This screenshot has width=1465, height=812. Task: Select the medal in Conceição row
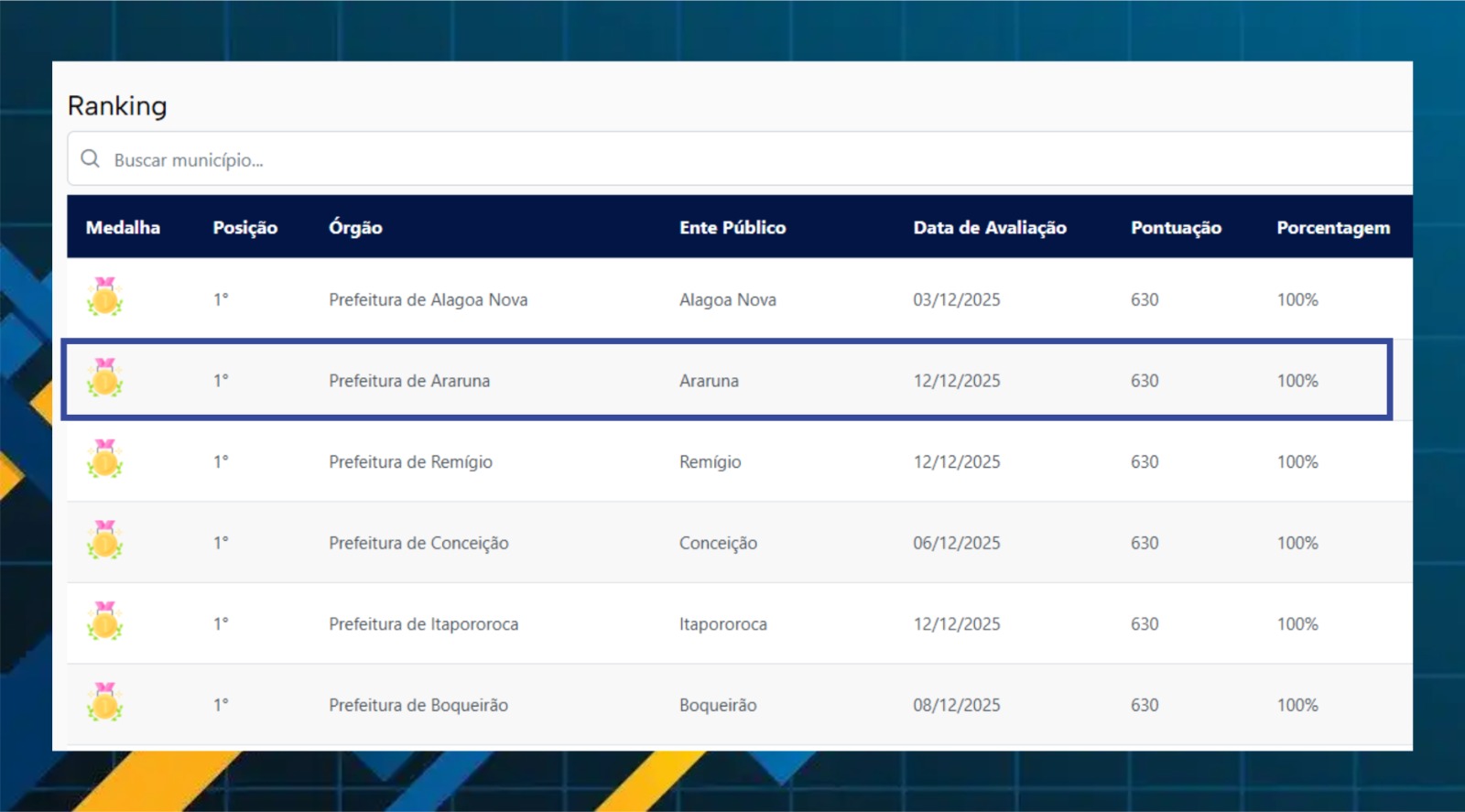[x=104, y=540]
